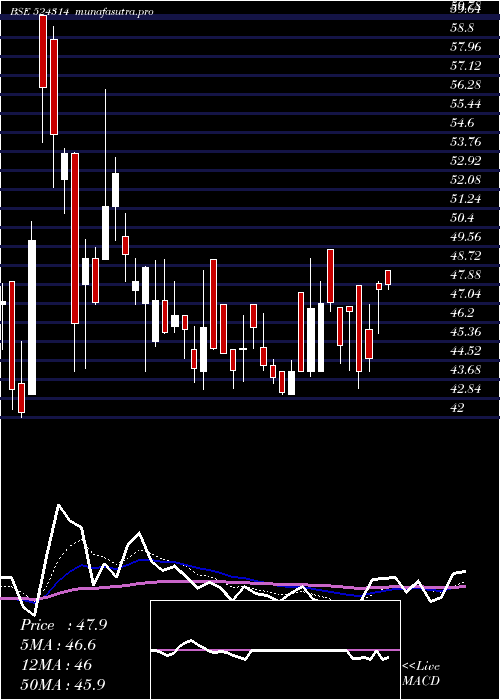The height and width of the screenshot is (700, 500).
Task: Click the BSE 524314 ticker label
Action: point(40,12)
